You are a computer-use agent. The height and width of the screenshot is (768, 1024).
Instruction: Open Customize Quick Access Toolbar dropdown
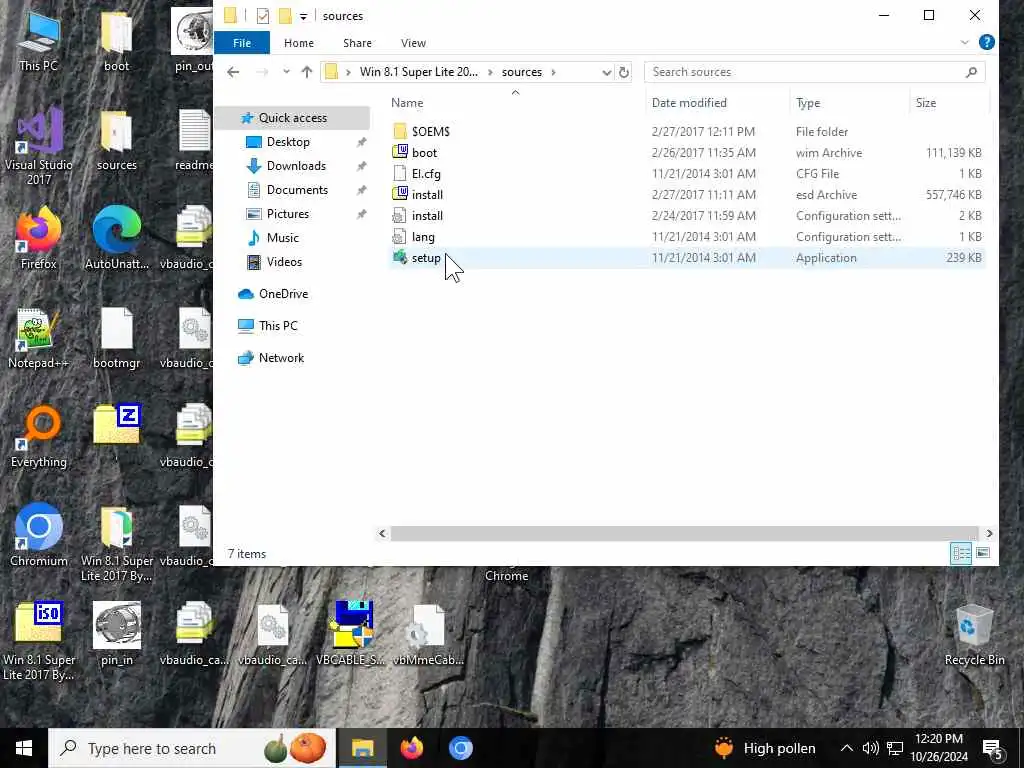click(303, 16)
